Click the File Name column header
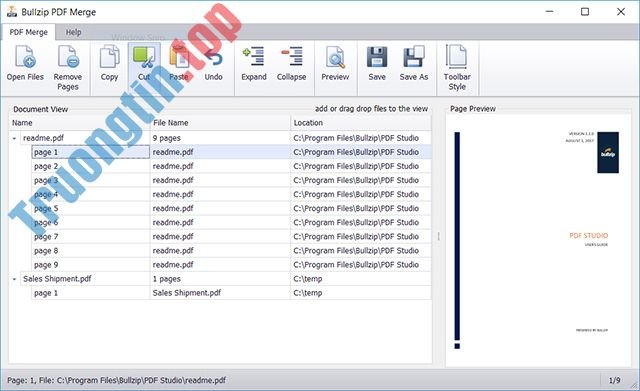Image resolution: width=640 pixels, height=391 pixels. 220,123
